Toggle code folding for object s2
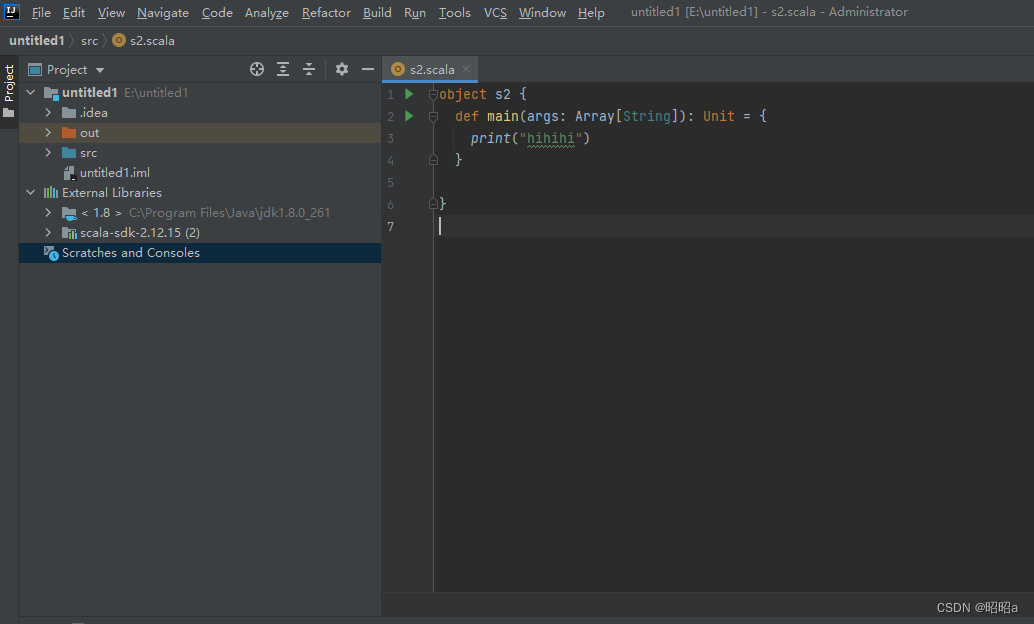Image resolution: width=1034 pixels, height=624 pixels. coord(433,94)
